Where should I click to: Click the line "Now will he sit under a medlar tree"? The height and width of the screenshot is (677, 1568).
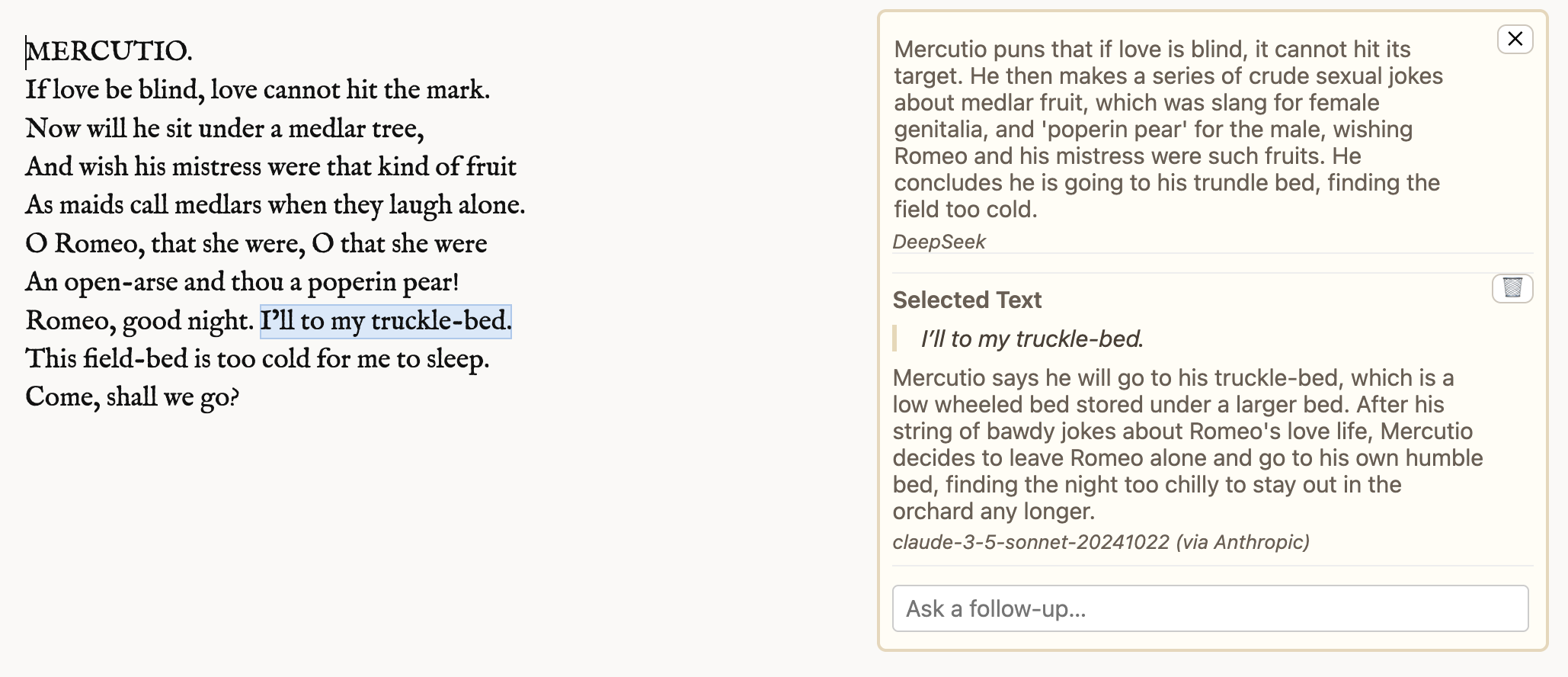point(225,128)
